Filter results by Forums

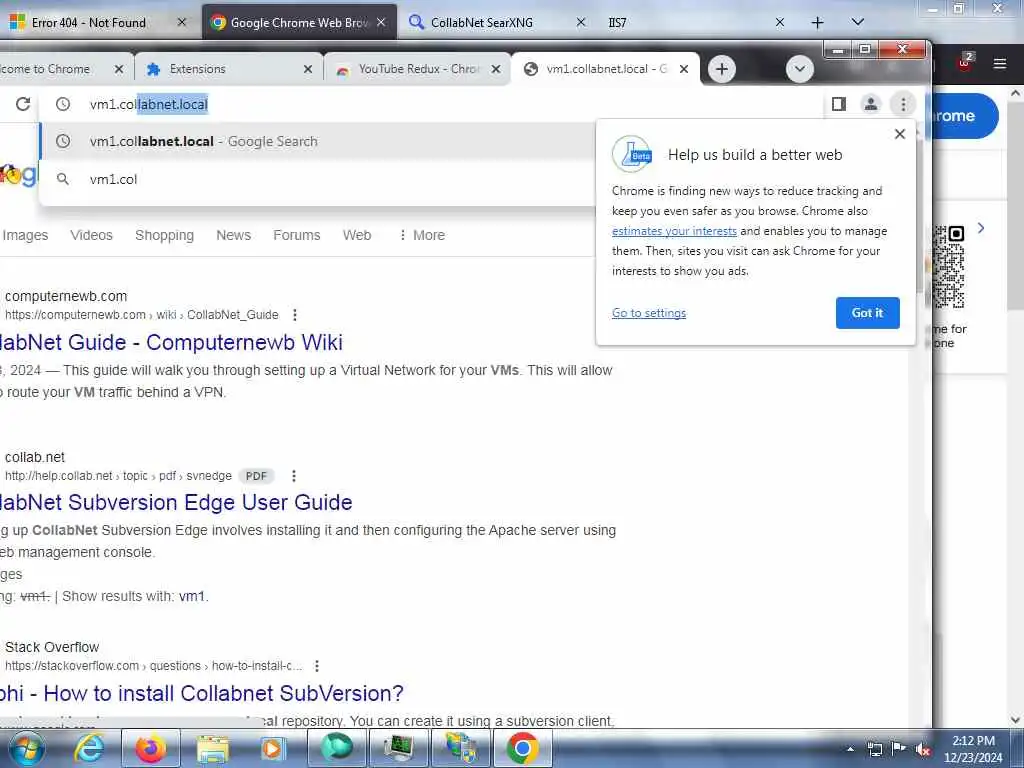tap(296, 235)
